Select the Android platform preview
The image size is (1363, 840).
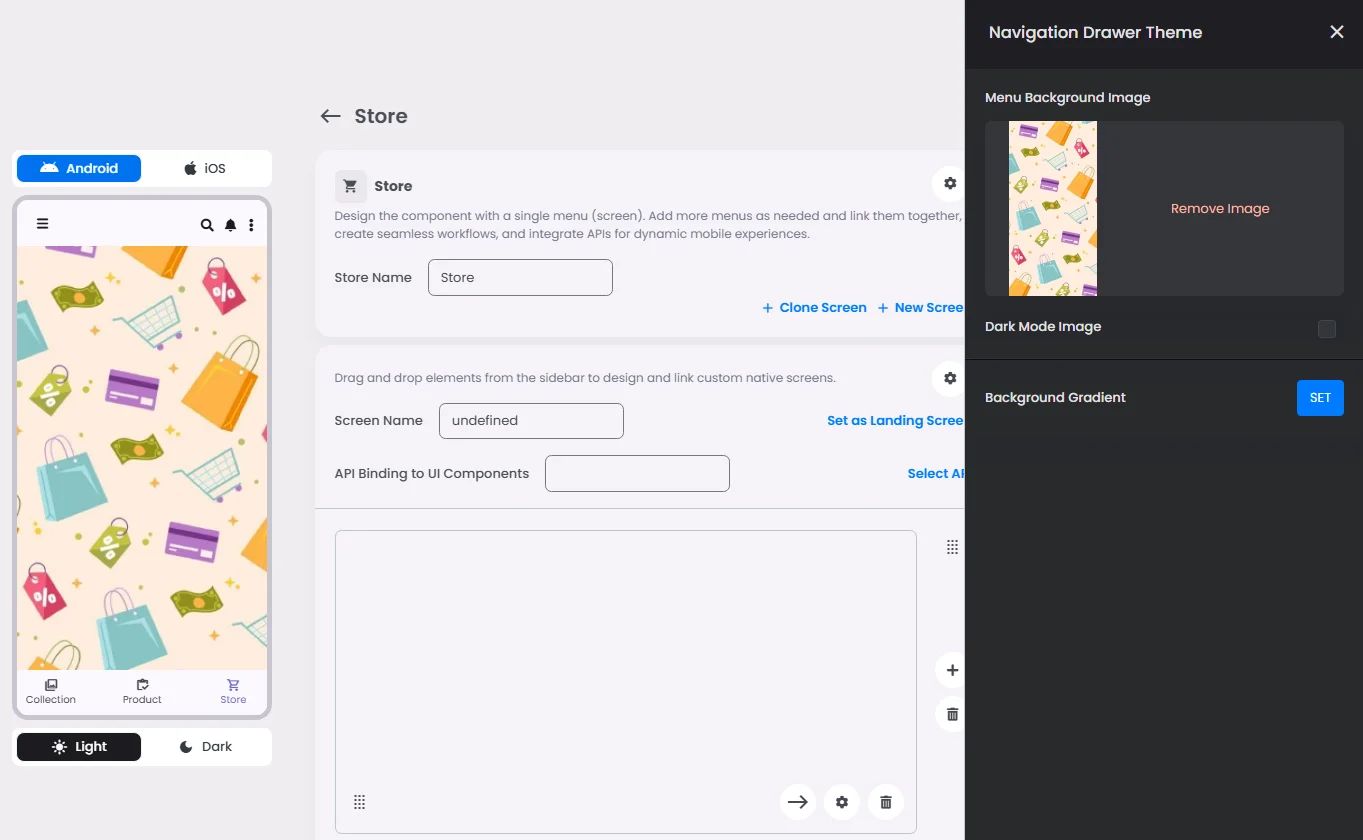(79, 168)
